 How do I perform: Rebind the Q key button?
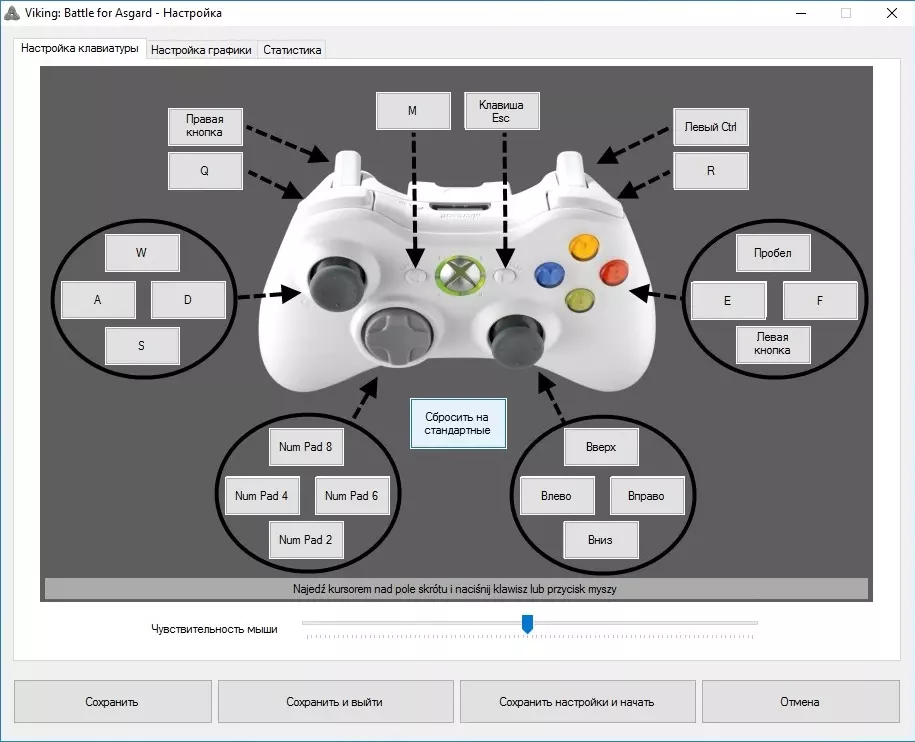click(205, 171)
